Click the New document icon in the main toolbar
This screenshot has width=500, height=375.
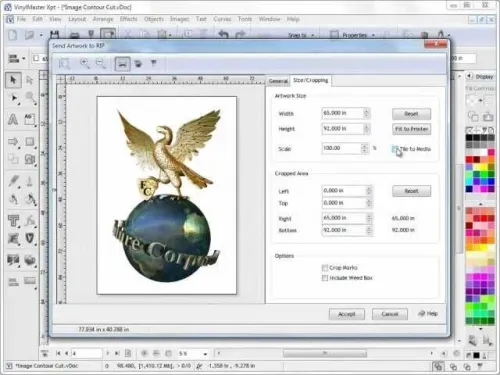click(x=13, y=35)
